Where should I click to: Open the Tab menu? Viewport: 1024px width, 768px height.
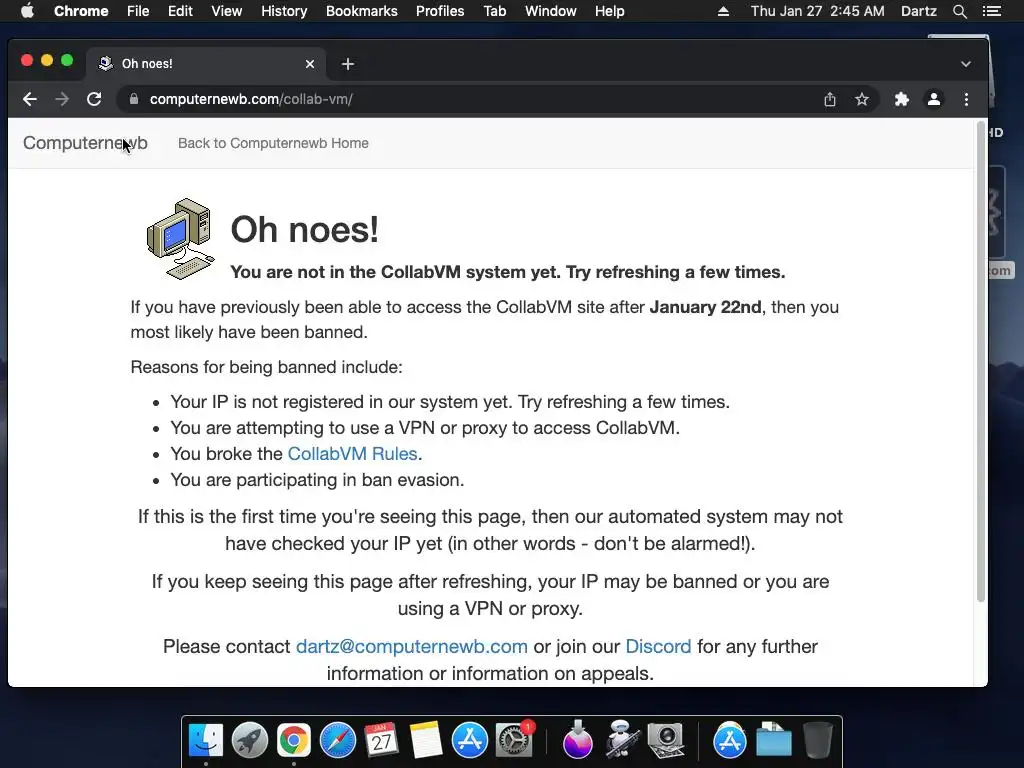[494, 11]
